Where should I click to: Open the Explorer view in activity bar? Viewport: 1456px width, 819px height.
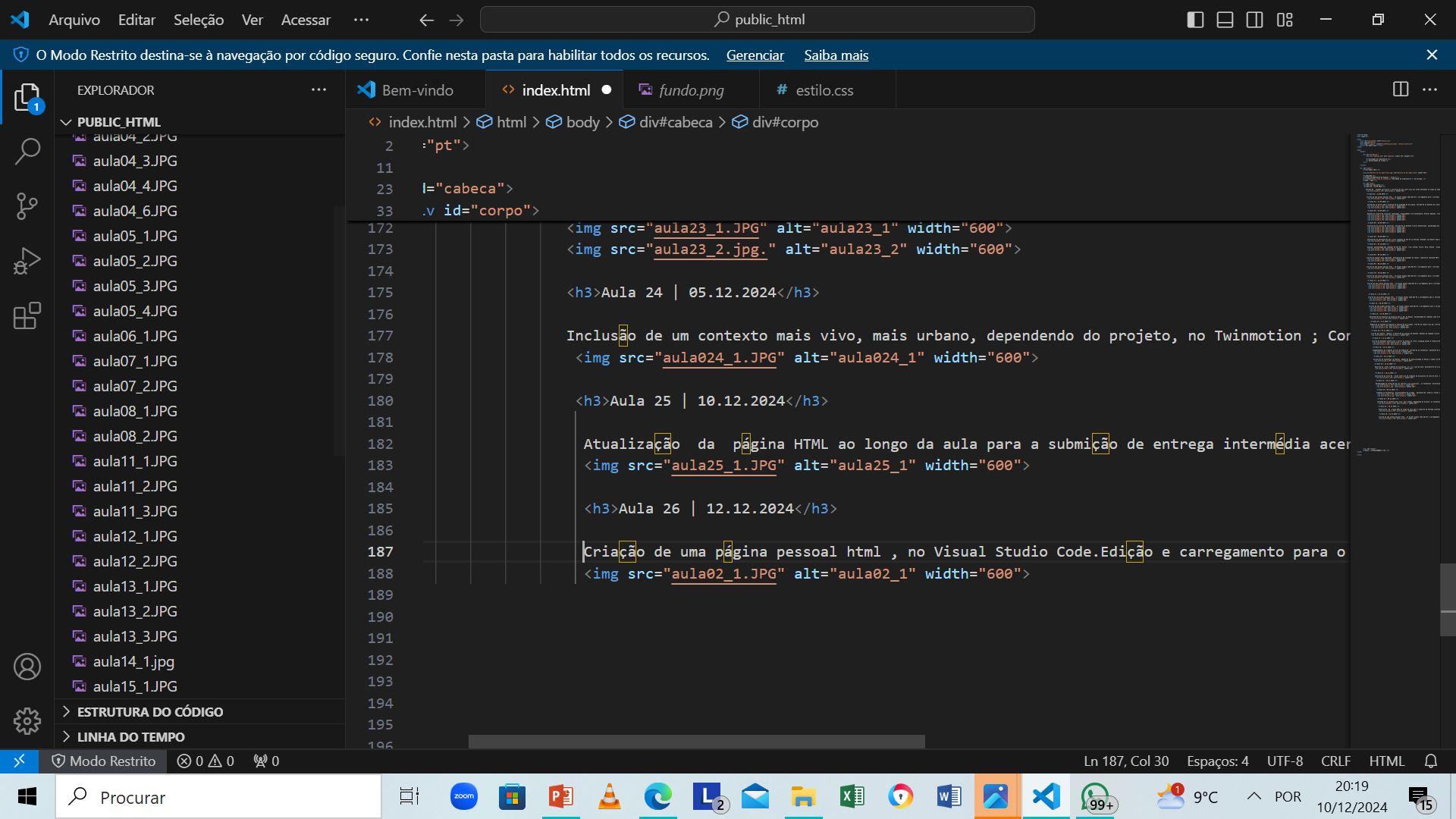pyautogui.click(x=27, y=97)
